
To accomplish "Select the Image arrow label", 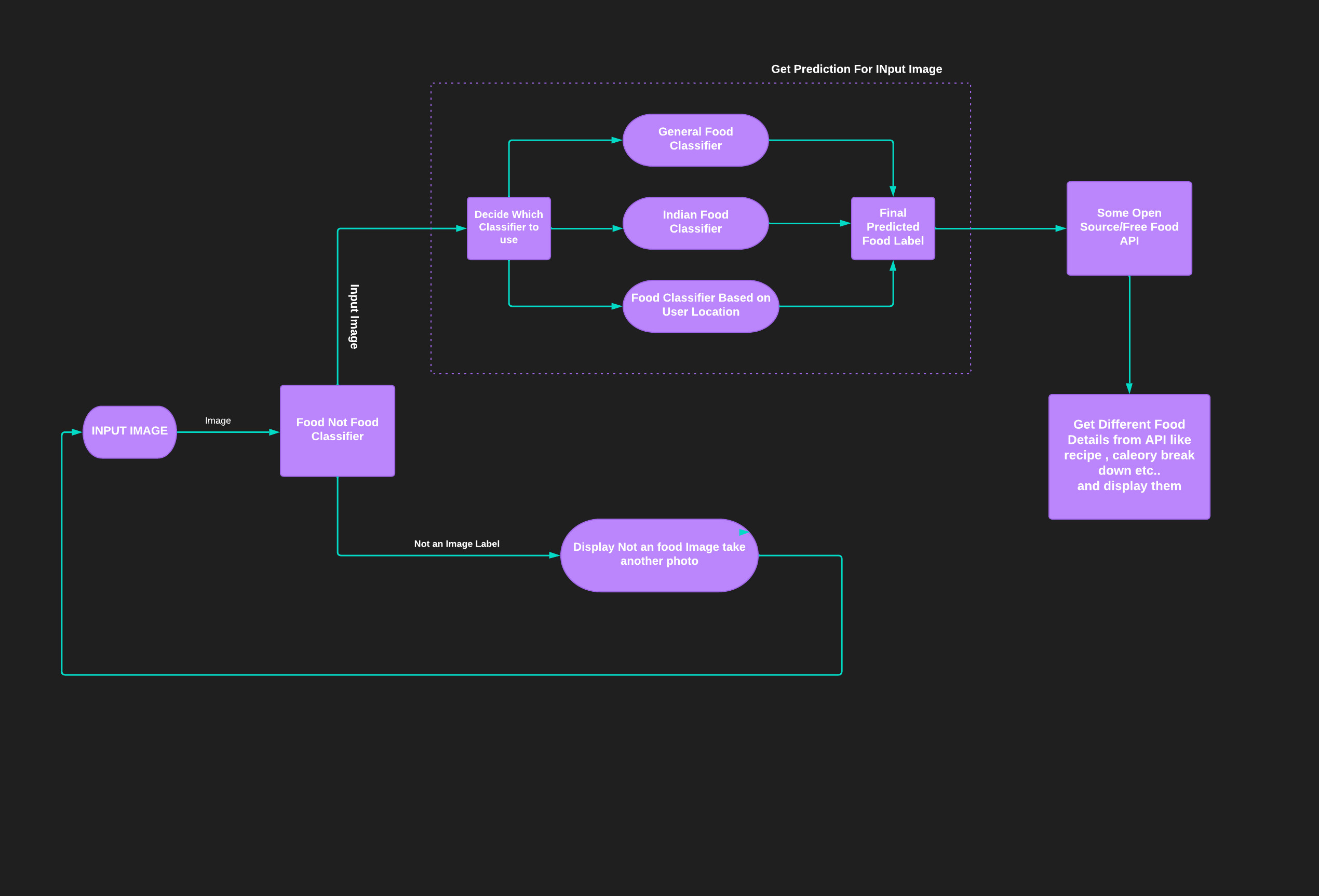I will coord(218,420).
